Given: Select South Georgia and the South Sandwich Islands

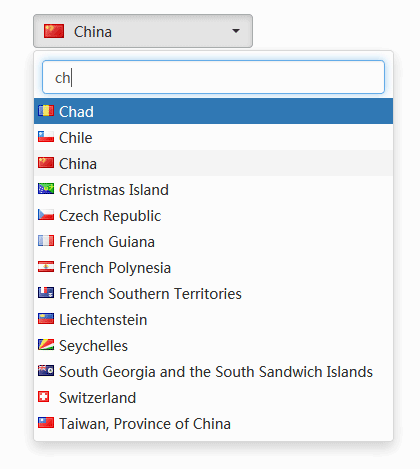Looking at the screenshot, I should tap(213, 371).
